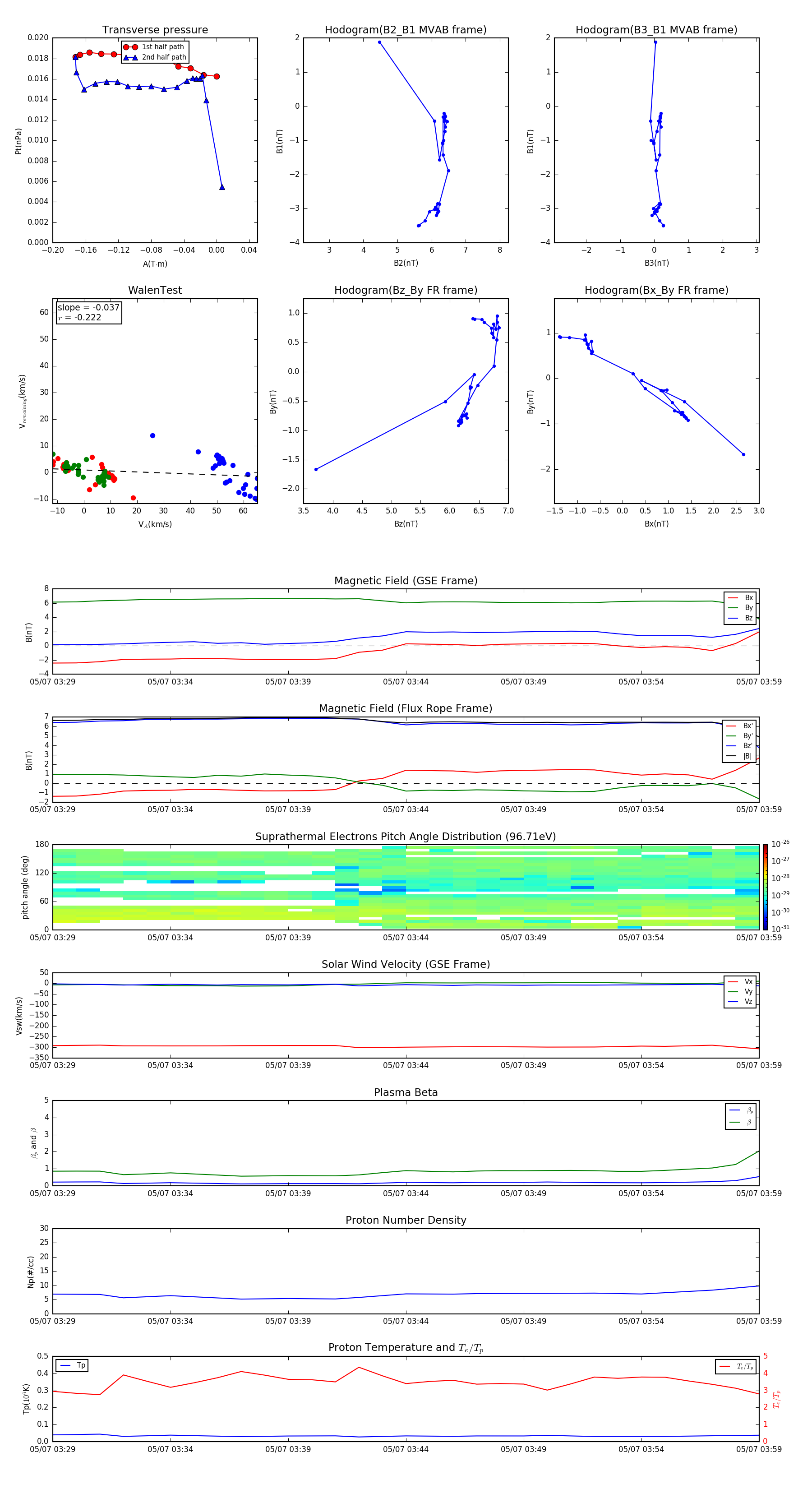This screenshot has width=812, height=1489.
Task: Click the red right-side Te/Tp axis label
Action: pyautogui.click(x=777, y=1399)
